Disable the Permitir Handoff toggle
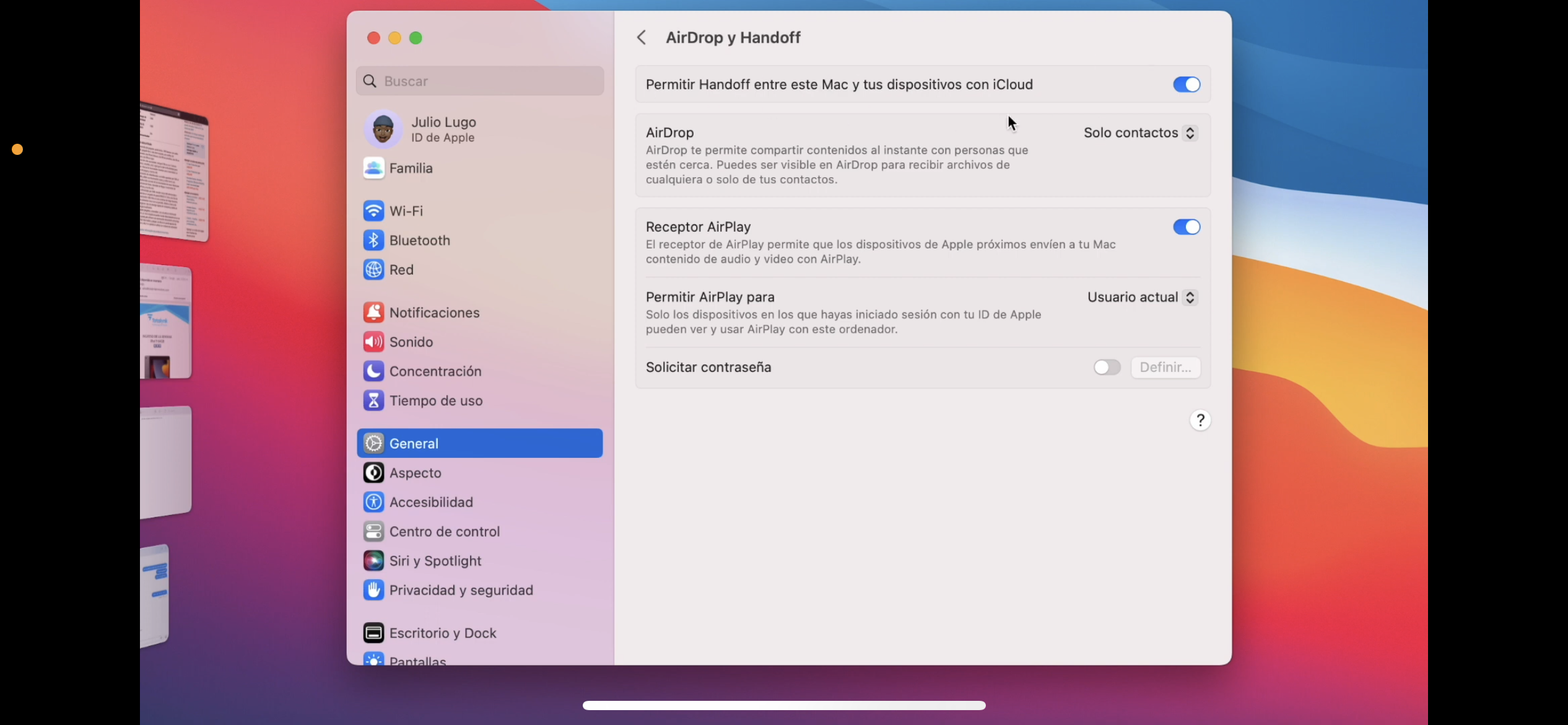The height and width of the screenshot is (725, 1568). [x=1186, y=84]
